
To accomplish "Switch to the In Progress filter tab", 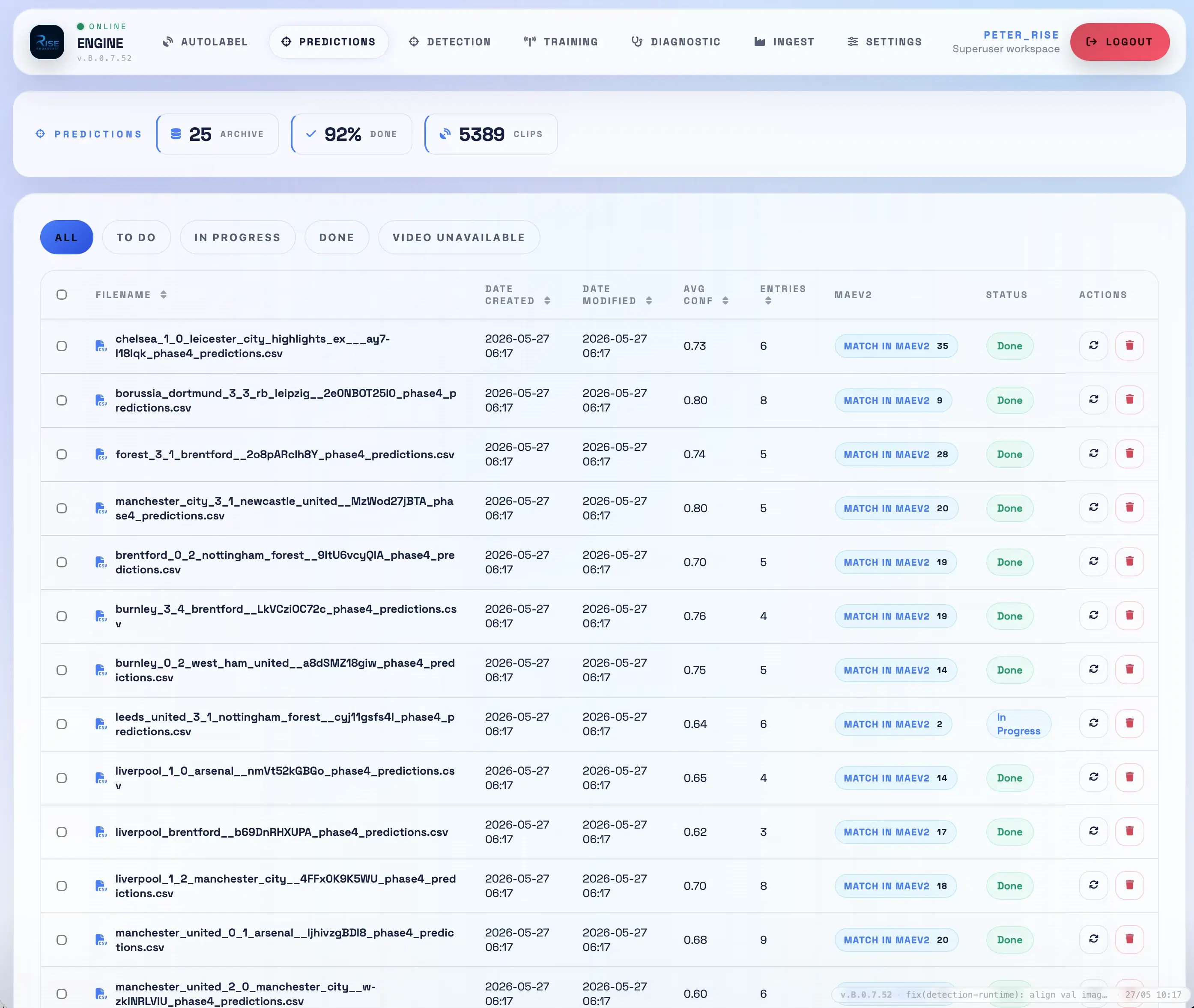I will [x=237, y=238].
